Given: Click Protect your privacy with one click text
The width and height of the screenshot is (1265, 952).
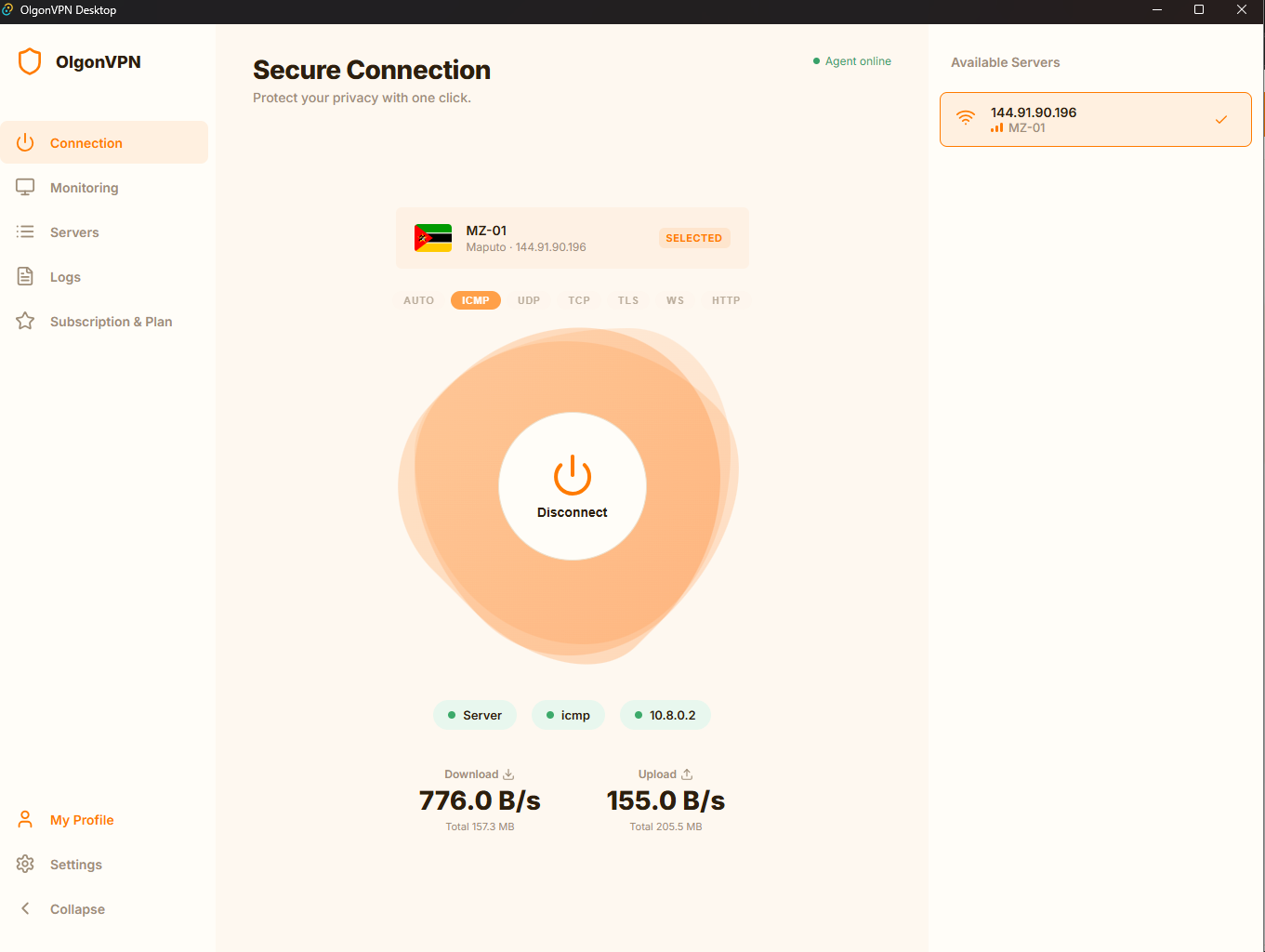Looking at the screenshot, I should pos(362,98).
